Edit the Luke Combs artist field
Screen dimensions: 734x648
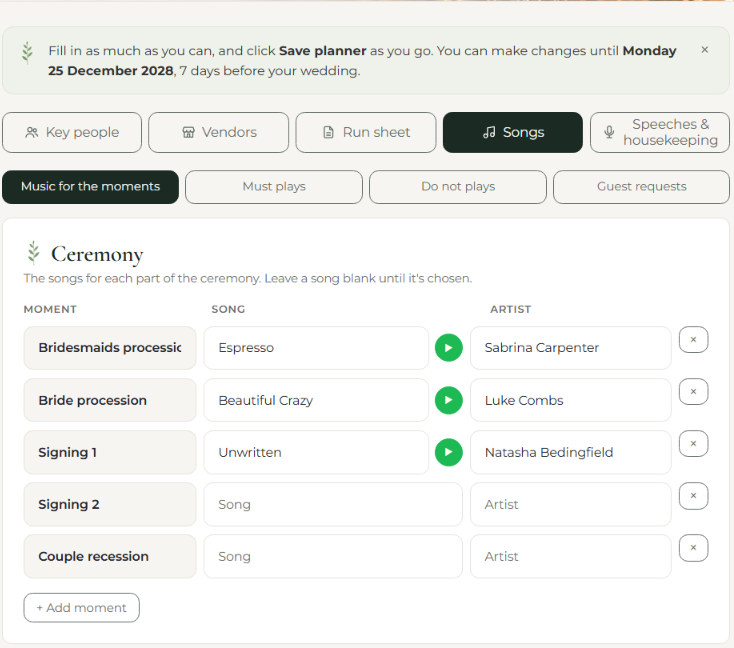[x=571, y=400]
